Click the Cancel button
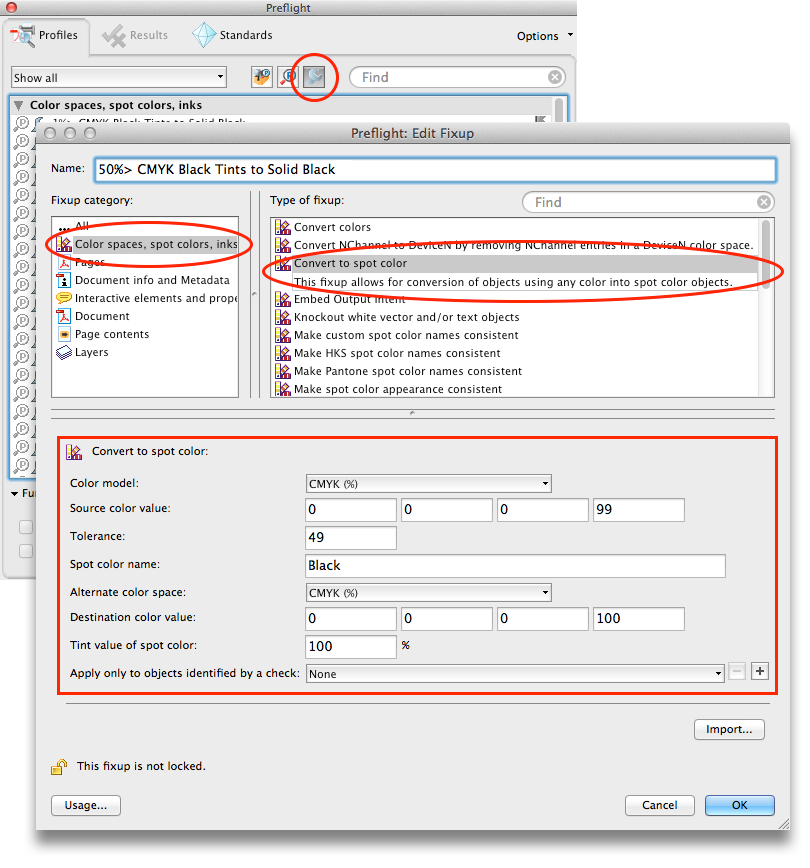This screenshot has height=868, width=810. 659,805
